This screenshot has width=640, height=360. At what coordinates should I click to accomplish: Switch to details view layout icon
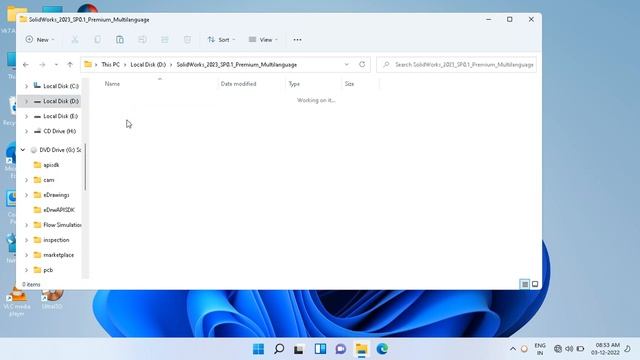525,284
